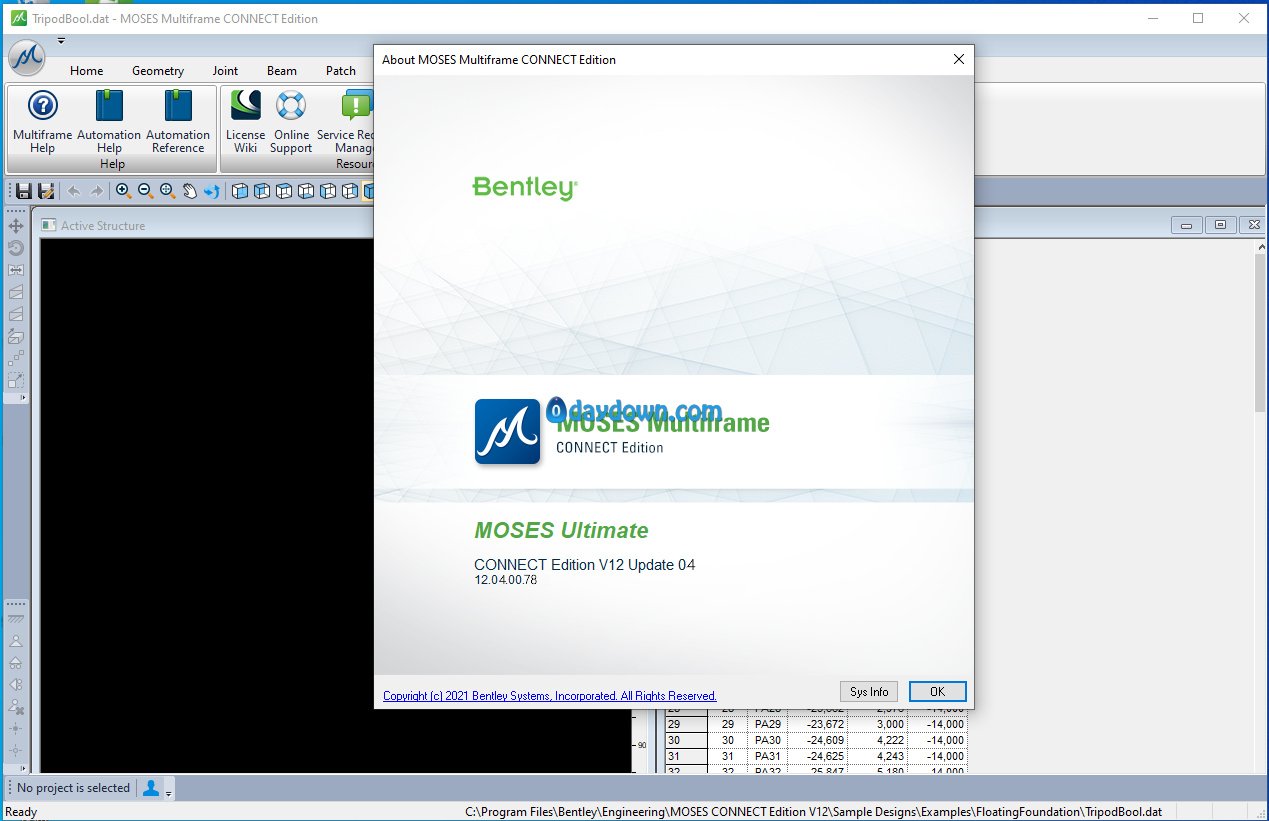The height and width of the screenshot is (821, 1269).
Task: Close the About MOSES Multiframe dialog
Action: 958,59
